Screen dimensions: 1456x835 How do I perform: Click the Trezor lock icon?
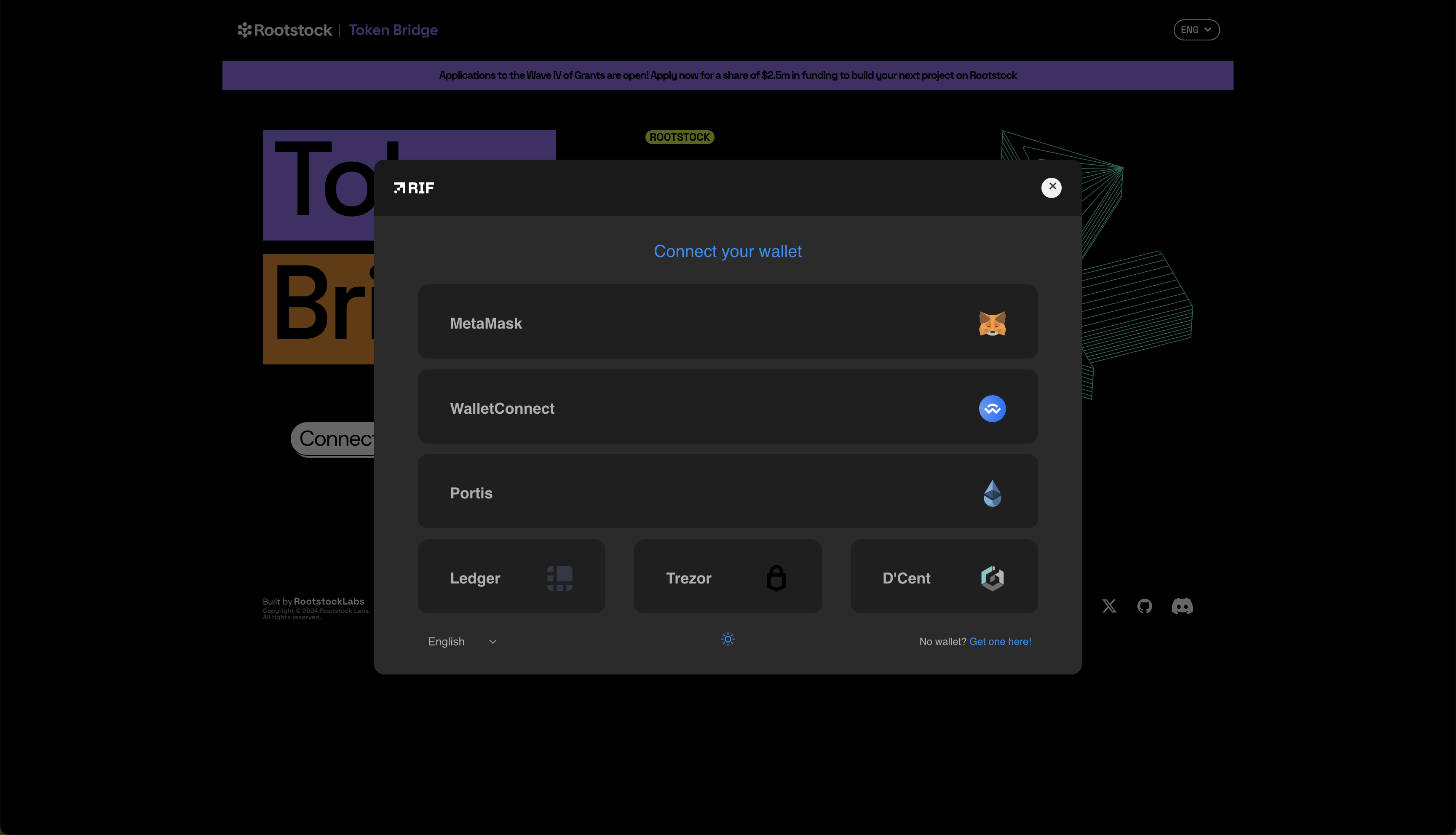click(776, 578)
